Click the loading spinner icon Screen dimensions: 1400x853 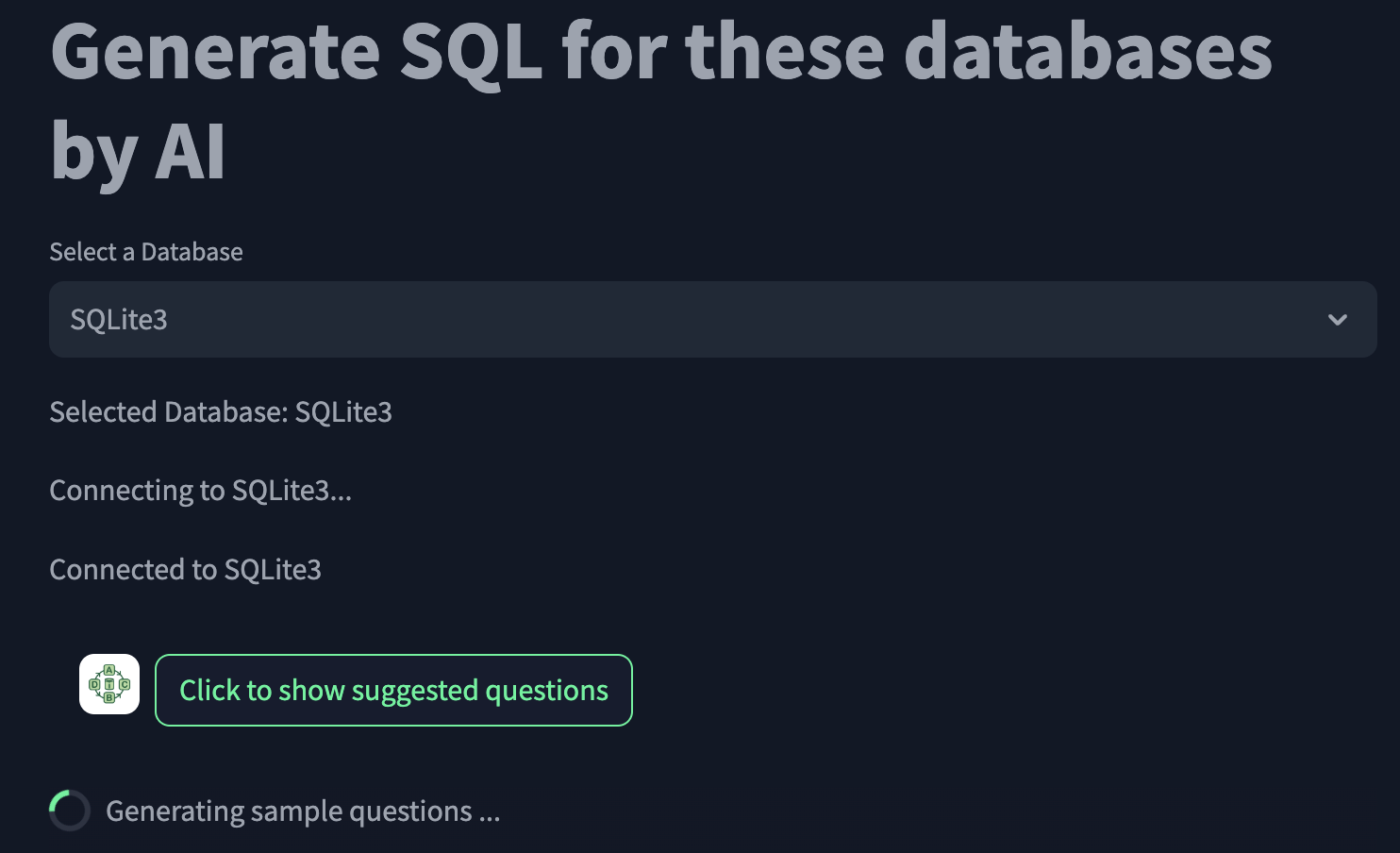70,811
